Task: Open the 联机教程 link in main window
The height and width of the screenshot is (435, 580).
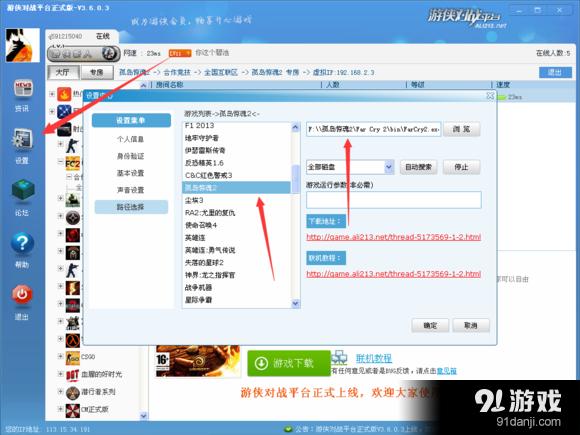Action: point(374,358)
